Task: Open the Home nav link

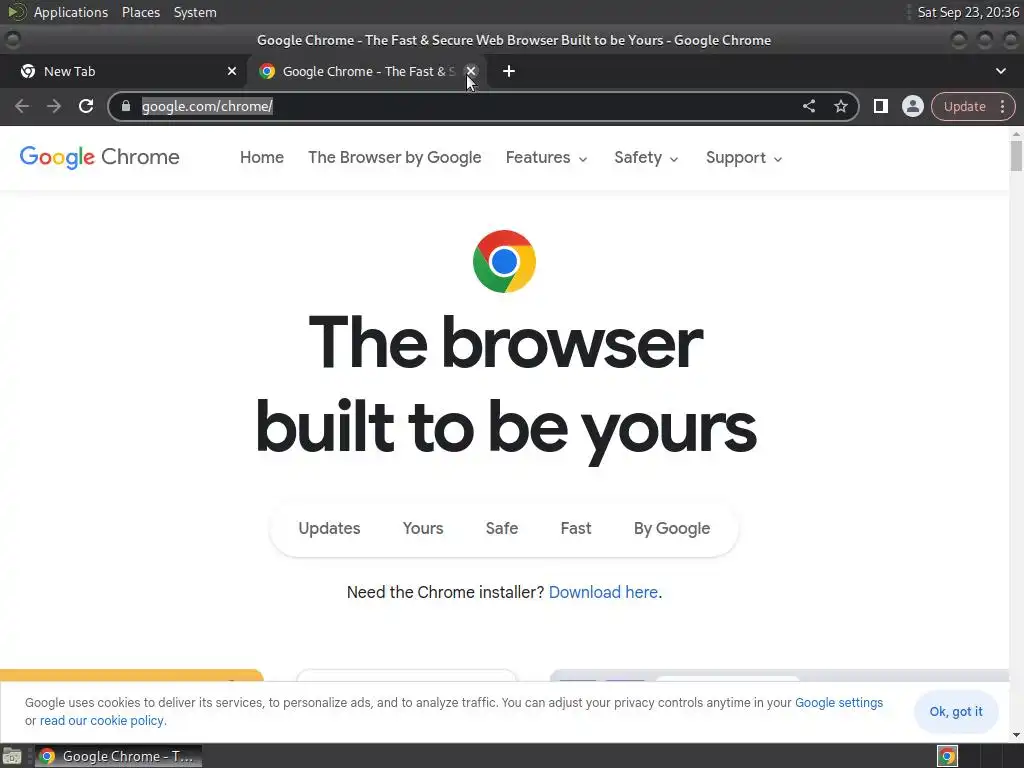Action: (262, 157)
